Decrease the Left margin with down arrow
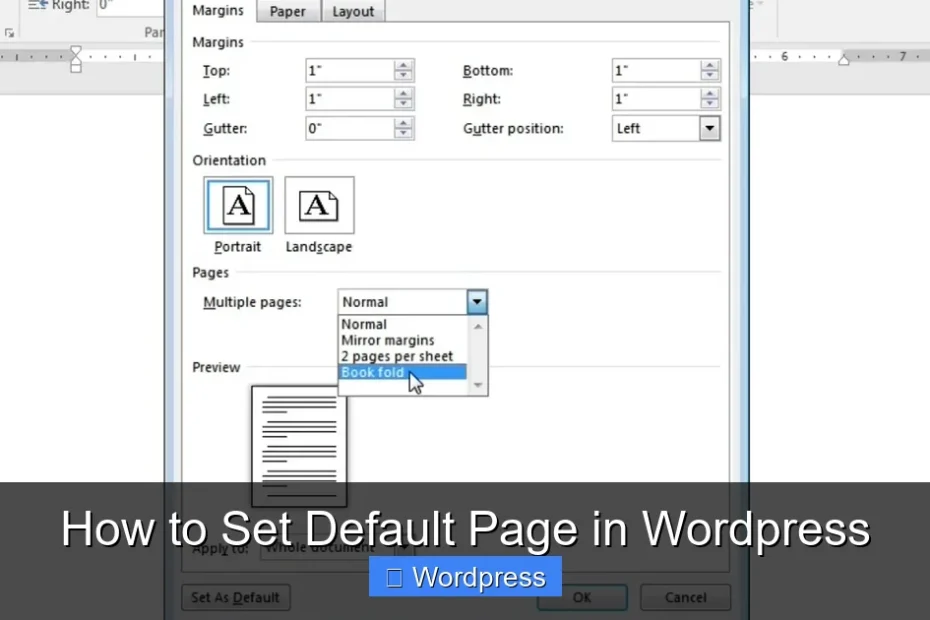930x620 pixels. coord(403,104)
